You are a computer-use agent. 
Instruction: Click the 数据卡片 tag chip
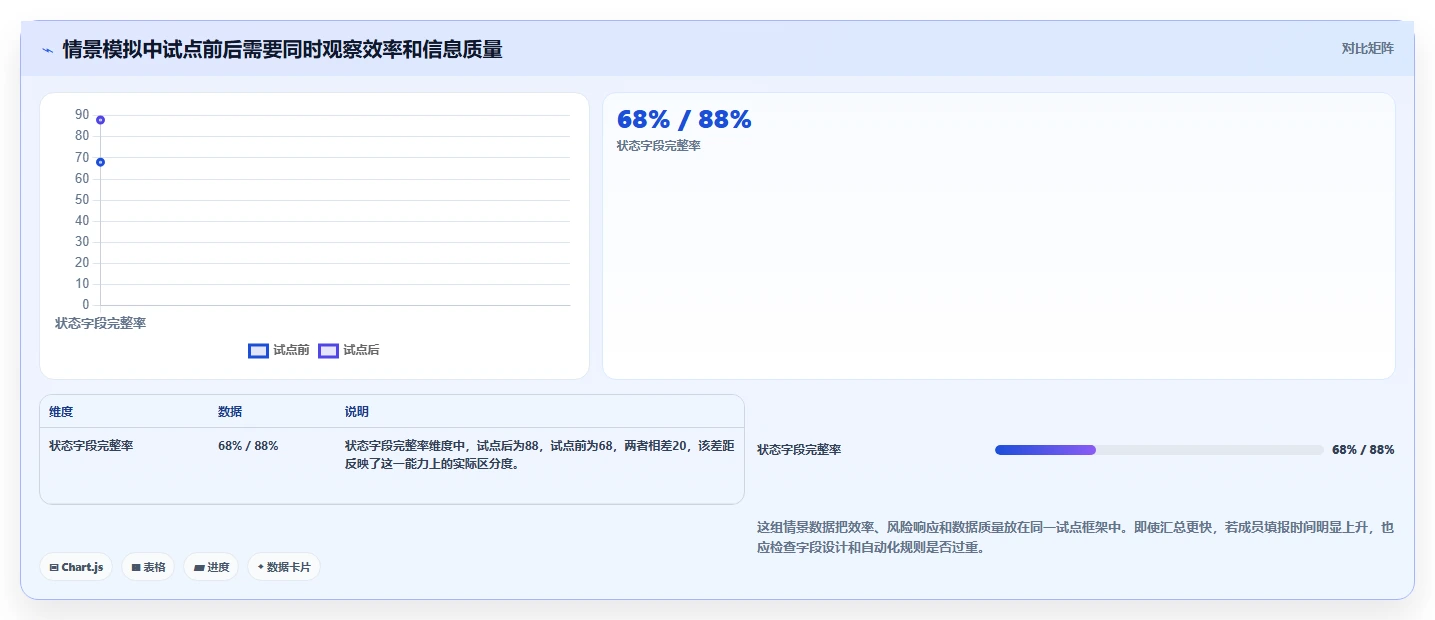coord(284,567)
